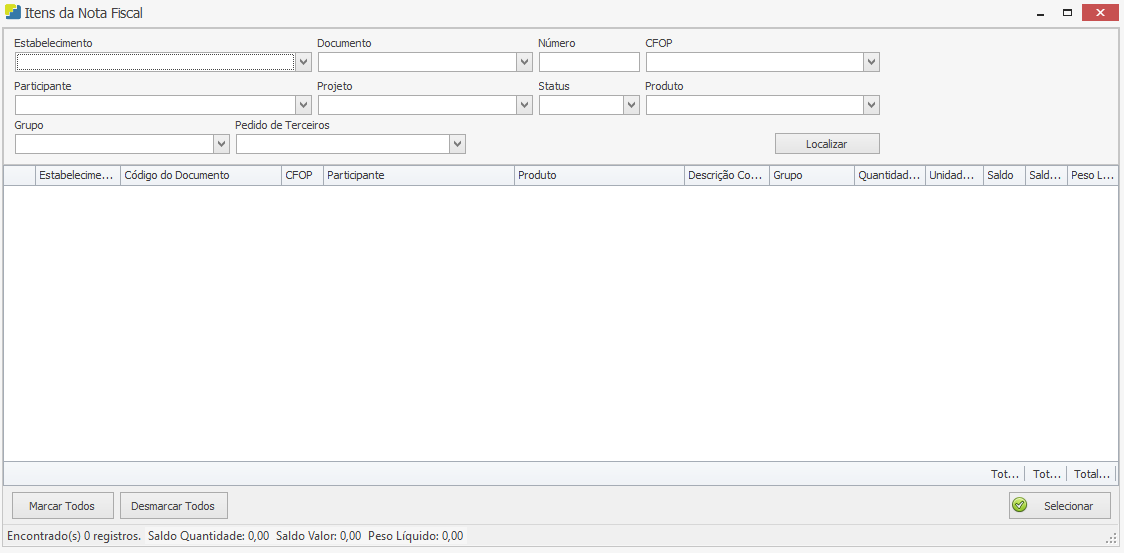The image size is (1124, 553).
Task: Click the Selecionar button with green check
Action: pos(1059,506)
